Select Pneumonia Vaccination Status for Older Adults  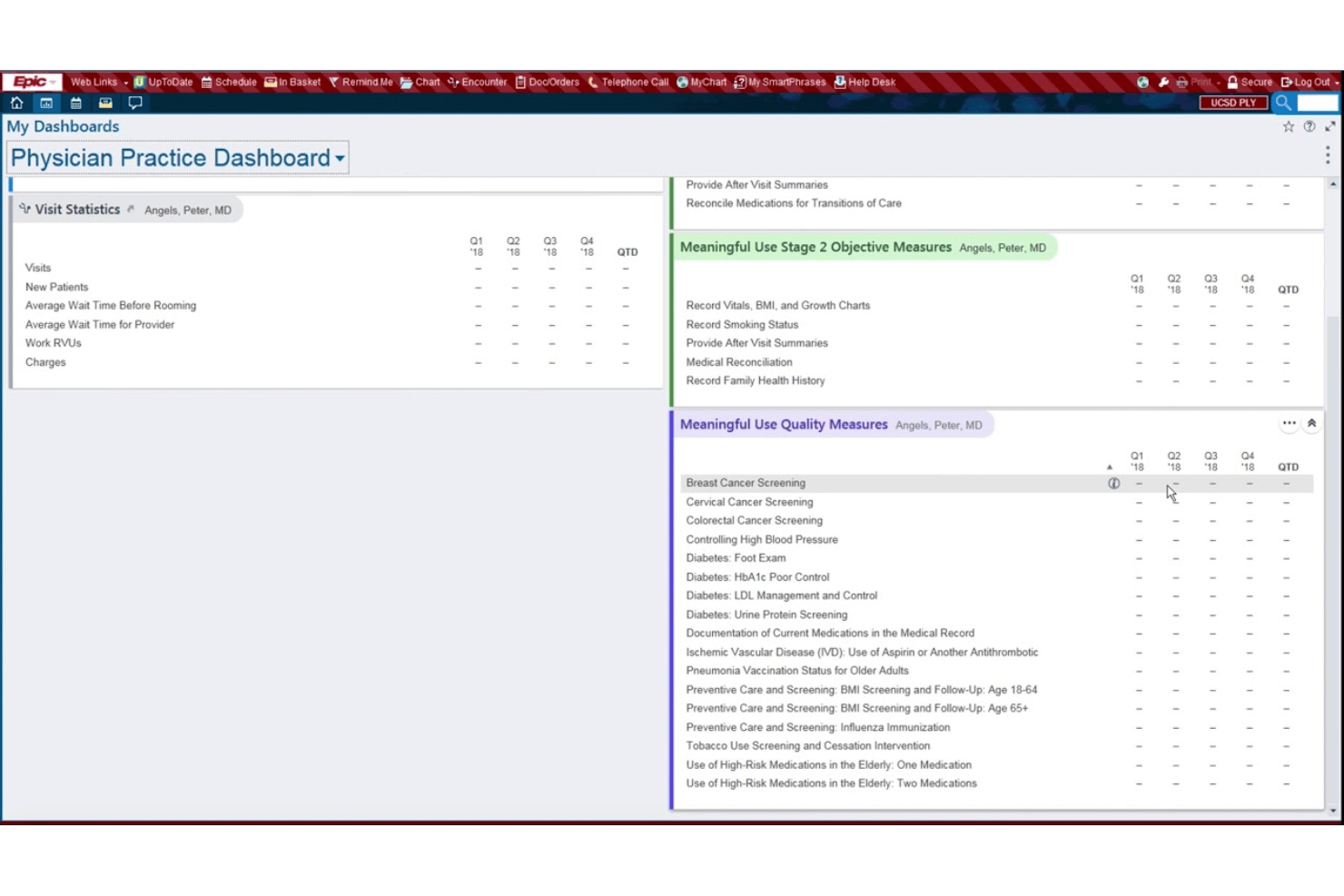(x=797, y=671)
